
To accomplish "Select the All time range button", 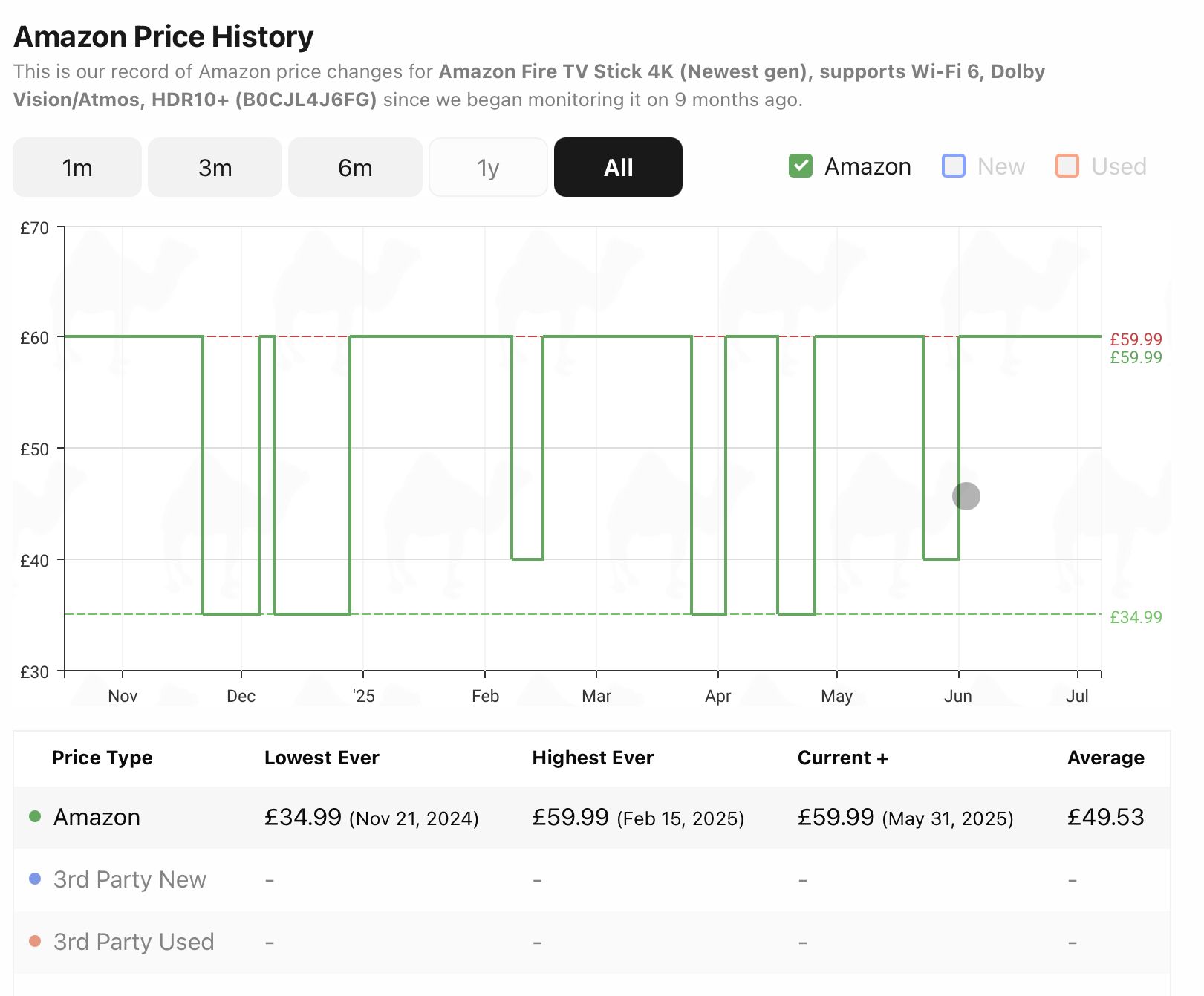I will click(x=618, y=167).
